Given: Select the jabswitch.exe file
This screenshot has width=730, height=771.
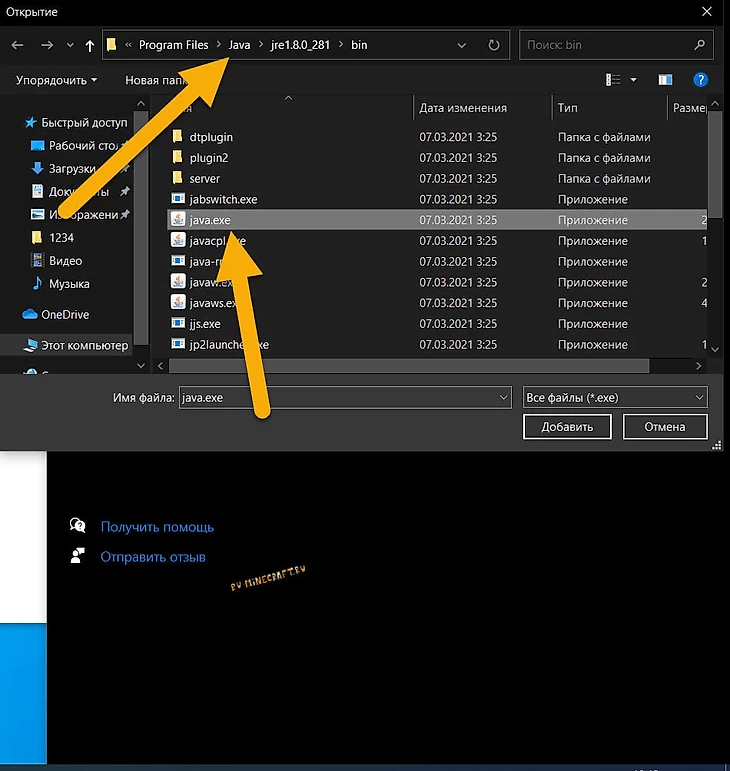Looking at the screenshot, I should (x=223, y=199).
